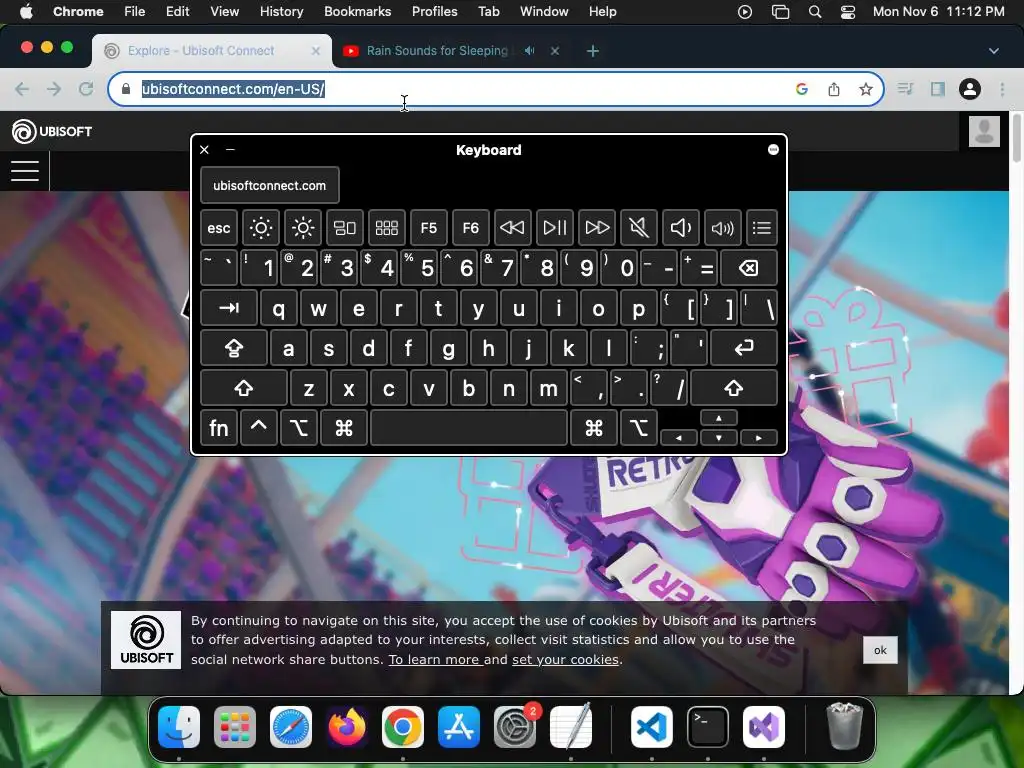Open the Ubisoft hamburger menu
Viewport: 1024px width, 768px height.
(25, 170)
